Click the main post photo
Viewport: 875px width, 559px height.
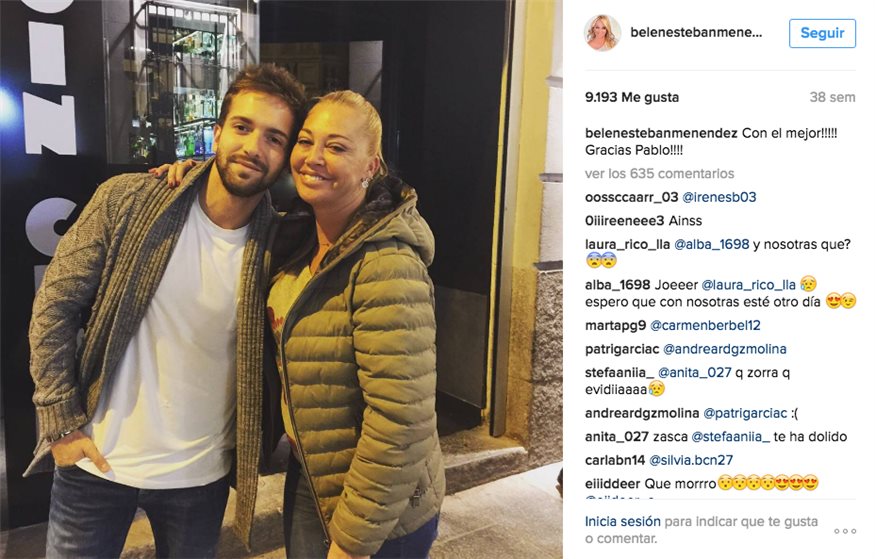tap(281, 280)
